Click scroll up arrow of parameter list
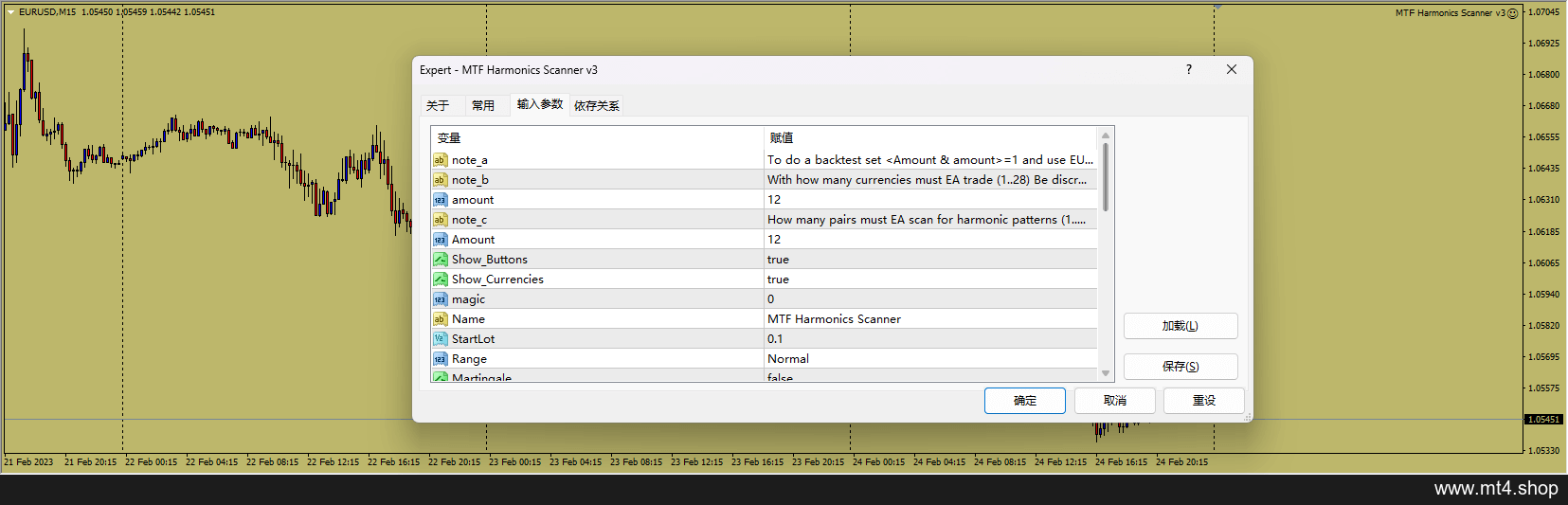1568x505 pixels. tap(1106, 135)
